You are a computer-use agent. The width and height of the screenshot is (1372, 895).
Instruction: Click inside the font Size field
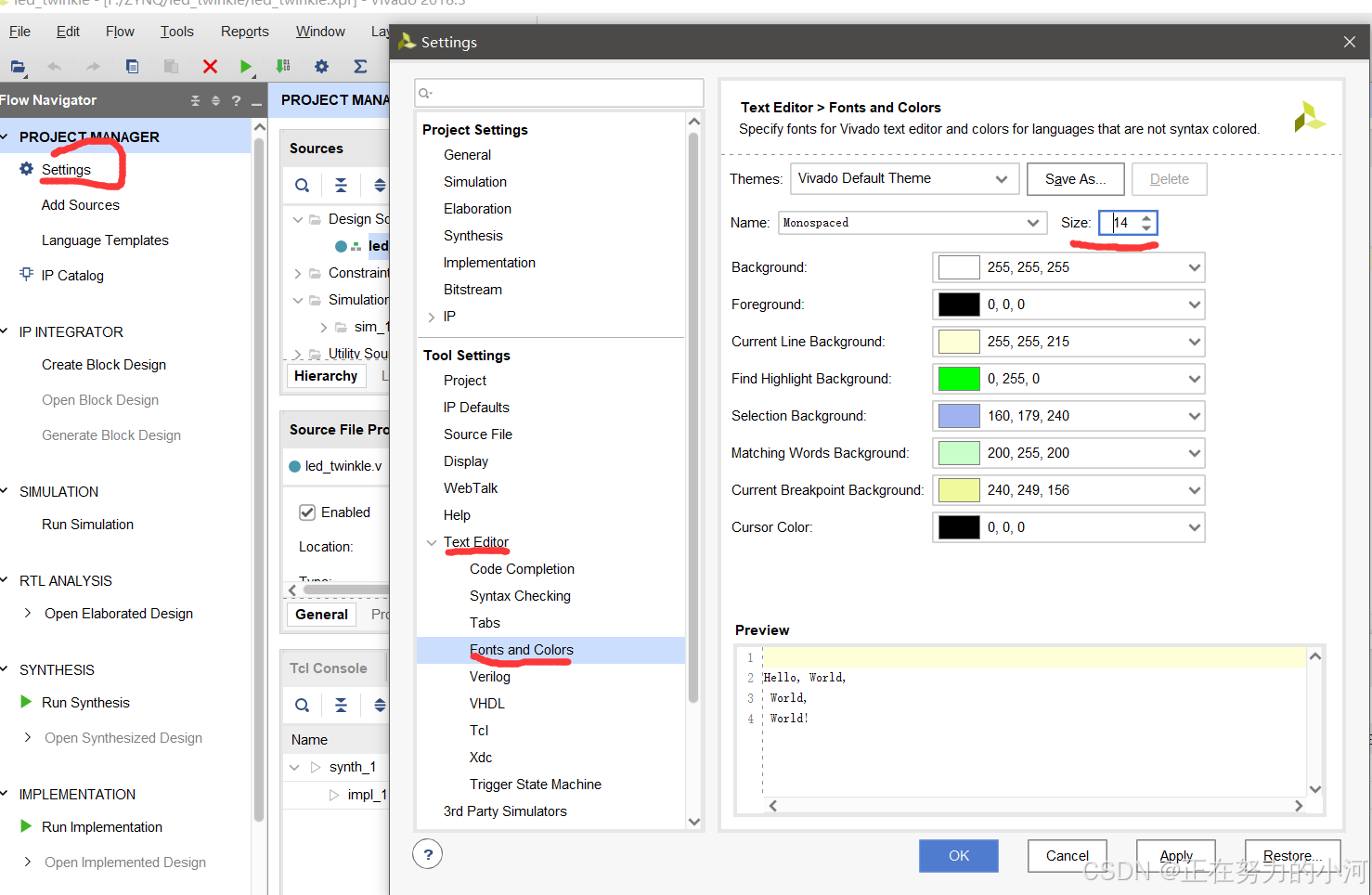(1121, 223)
